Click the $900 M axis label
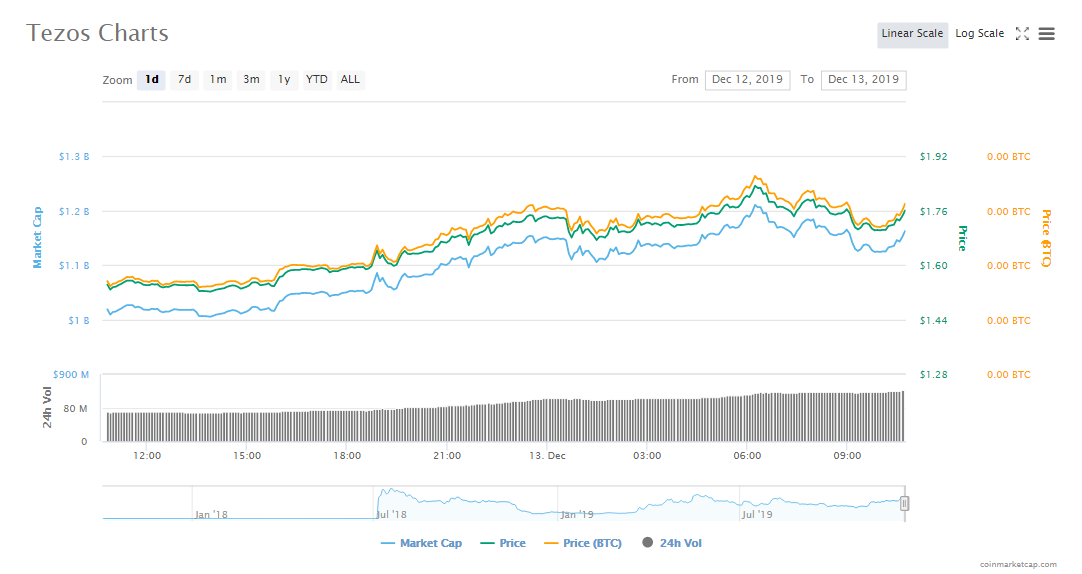 point(71,375)
